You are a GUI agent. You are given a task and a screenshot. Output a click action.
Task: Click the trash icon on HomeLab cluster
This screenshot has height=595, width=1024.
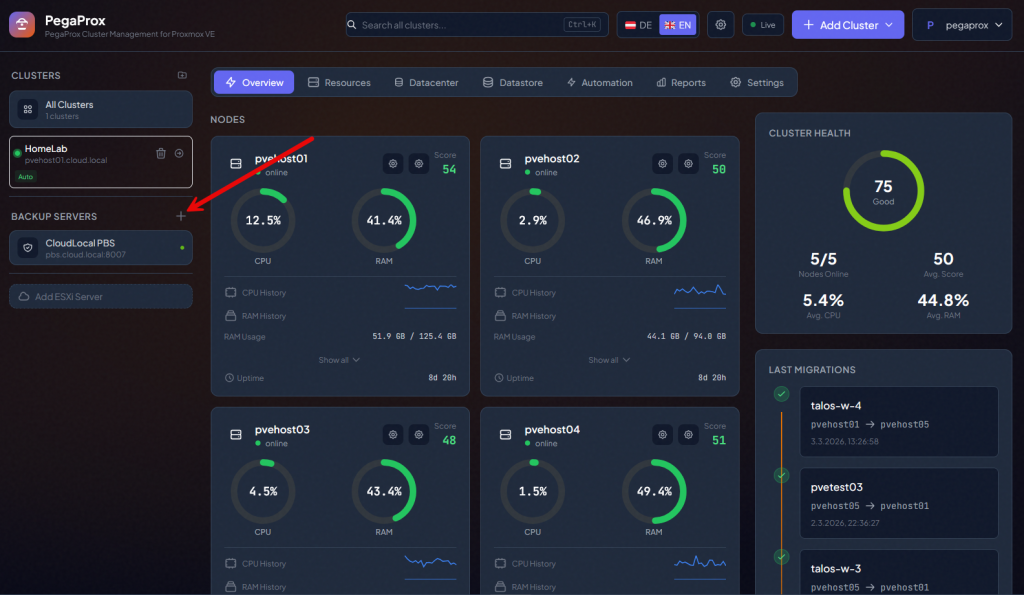161,153
